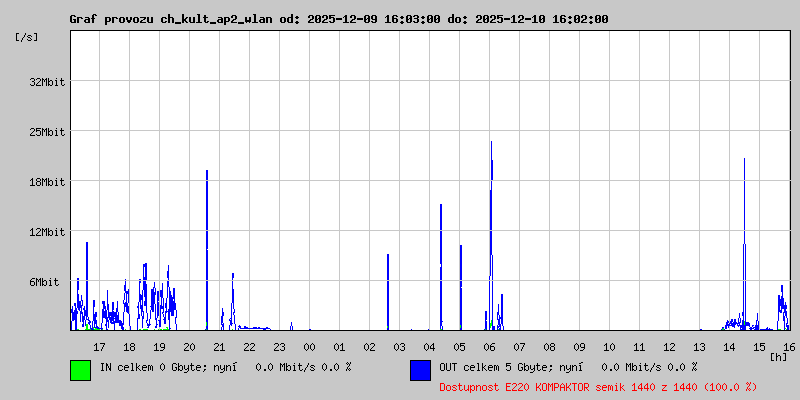Image resolution: width=800 pixels, height=400 pixels.
Task: Click the 12Mbit y-axis label
Action: (x=47, y=232)
